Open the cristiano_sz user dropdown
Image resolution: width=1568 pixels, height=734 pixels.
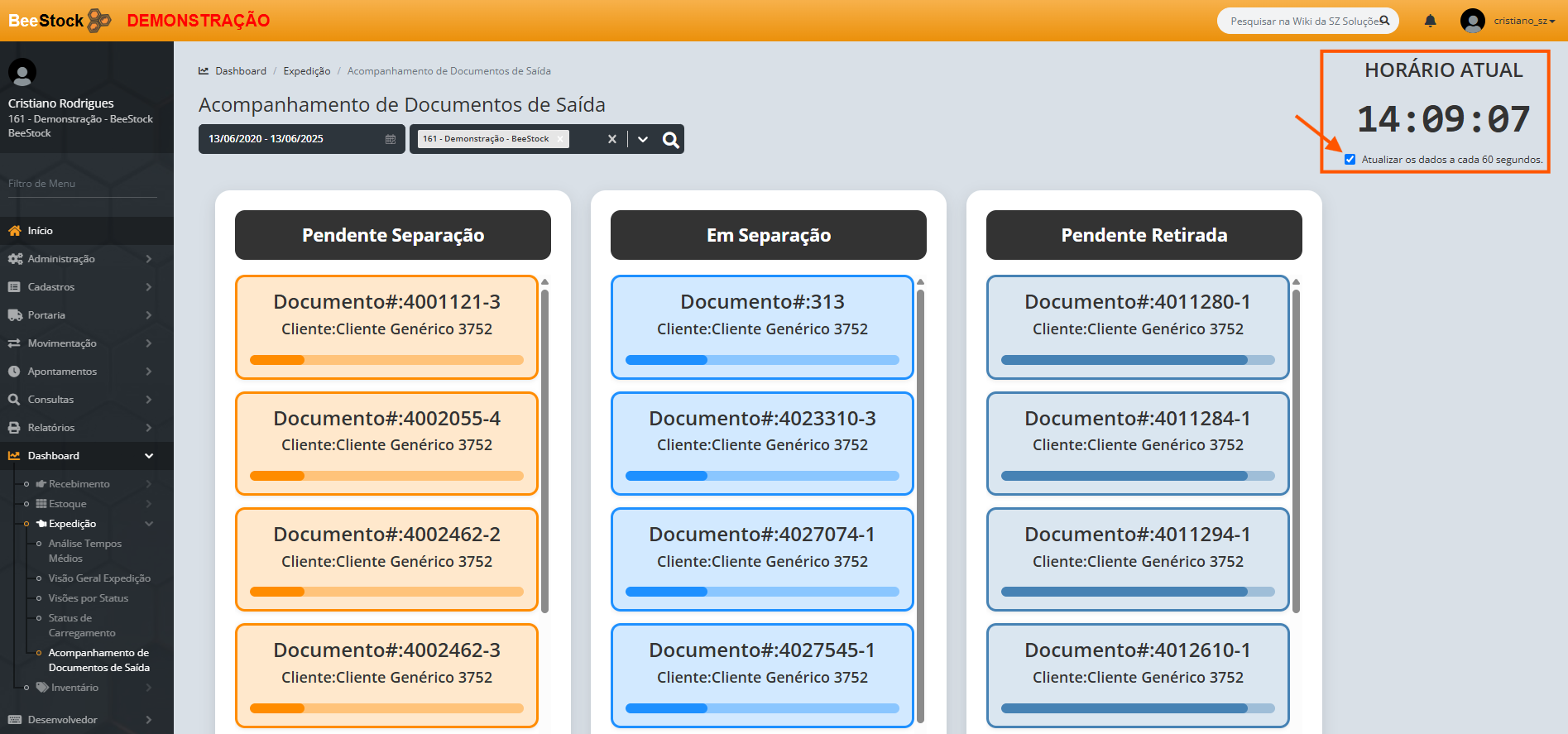(x=1524, y=21)
